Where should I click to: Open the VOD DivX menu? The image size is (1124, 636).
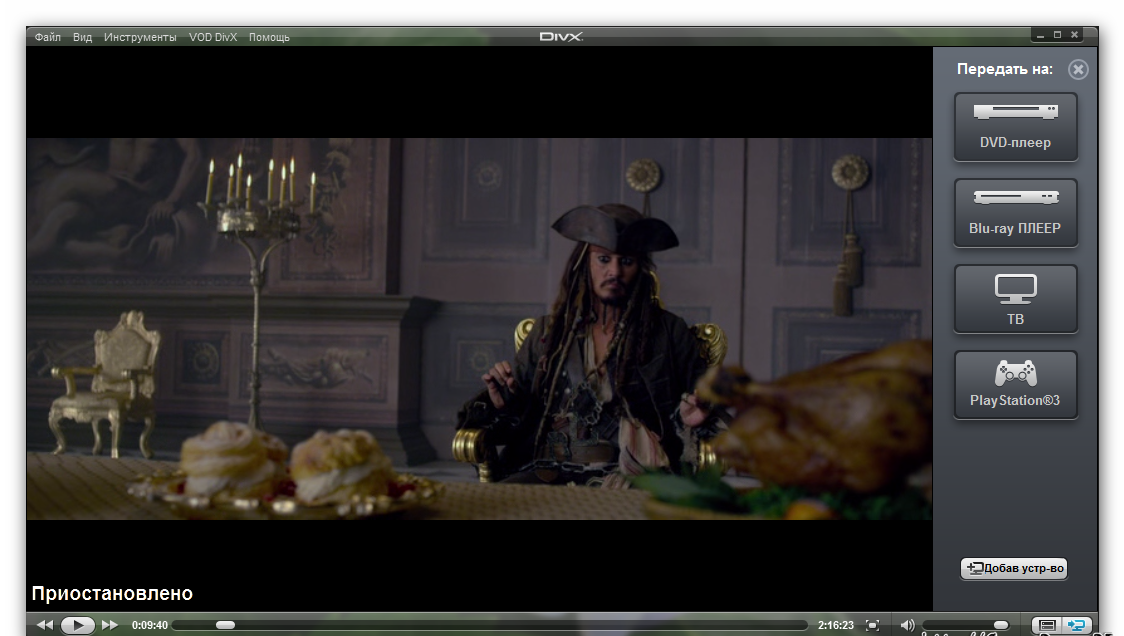point(213,37)
